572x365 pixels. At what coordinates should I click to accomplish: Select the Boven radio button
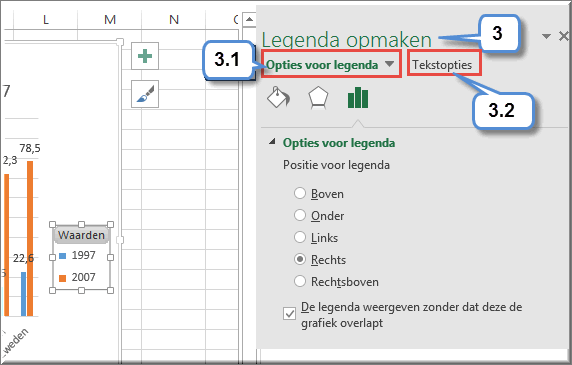pyautogui.click(x=300, y=193)
